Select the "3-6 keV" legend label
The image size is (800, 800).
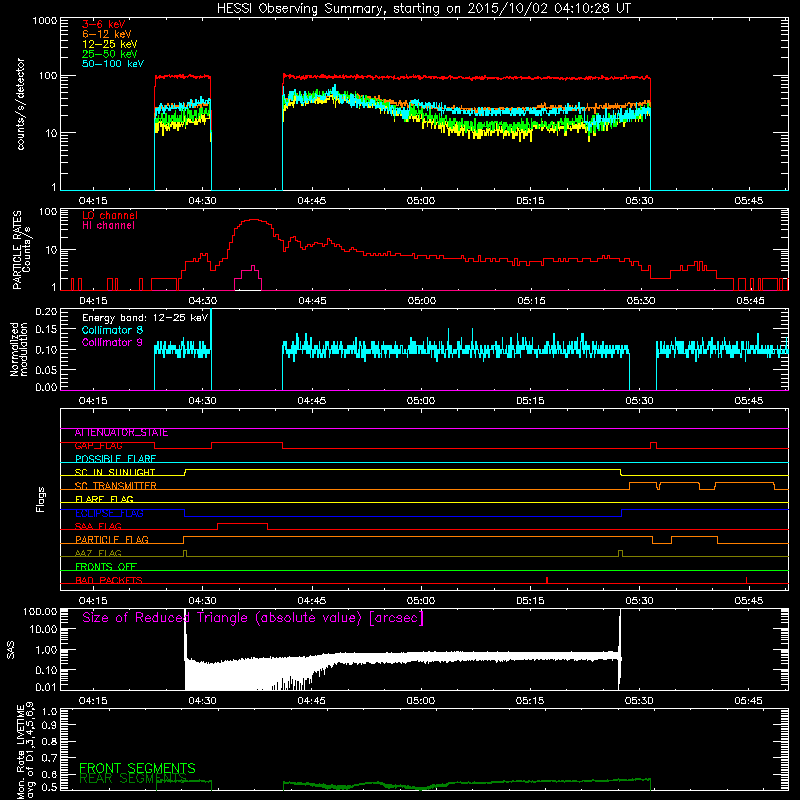tap(104, 24)
